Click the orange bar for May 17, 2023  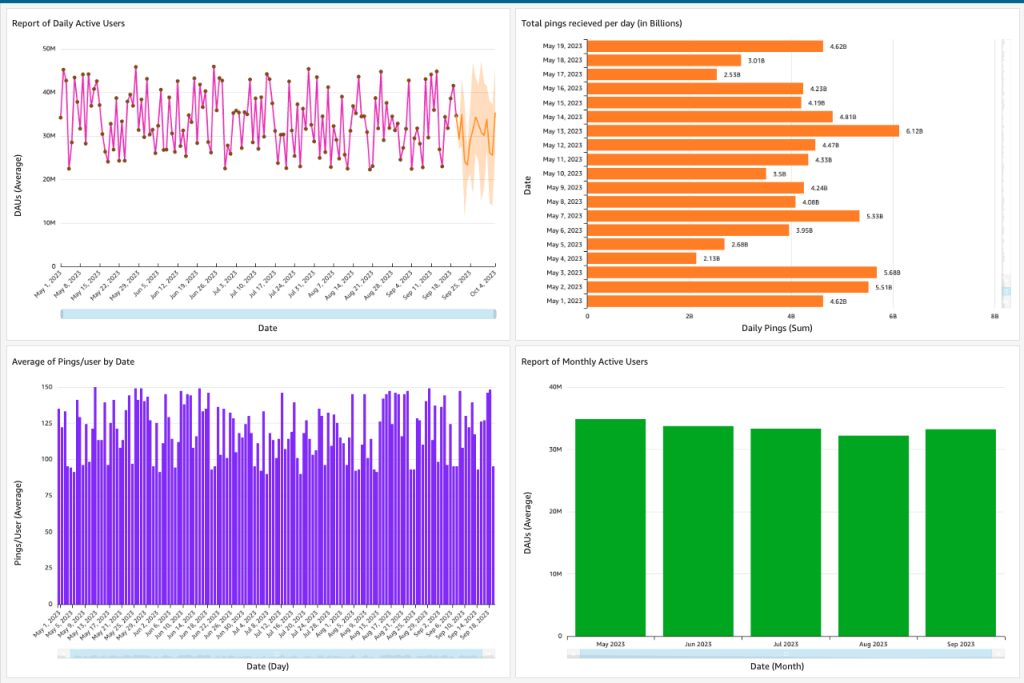(x=652, y=74)
